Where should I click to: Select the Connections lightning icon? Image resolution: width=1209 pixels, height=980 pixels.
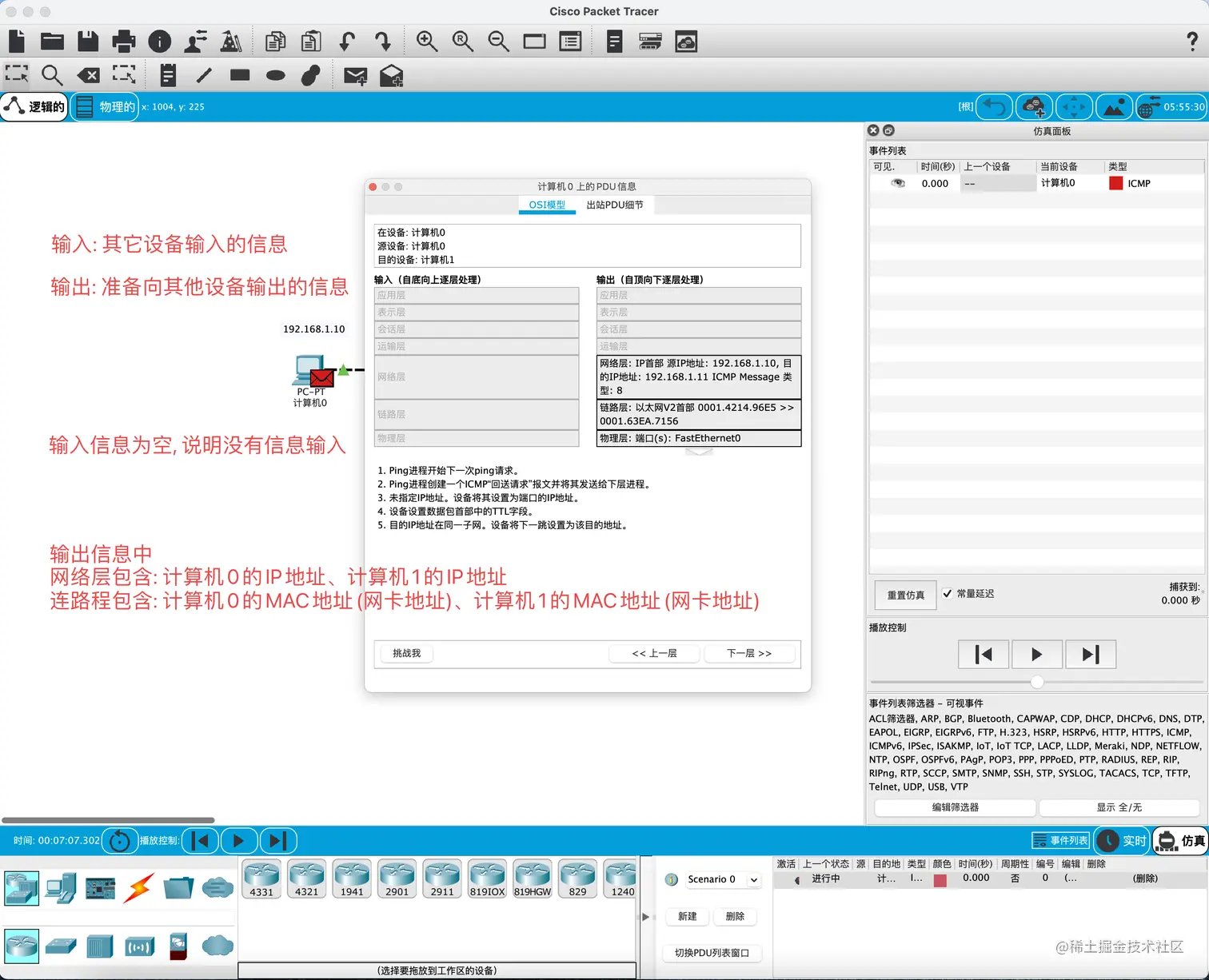point(139,888)
